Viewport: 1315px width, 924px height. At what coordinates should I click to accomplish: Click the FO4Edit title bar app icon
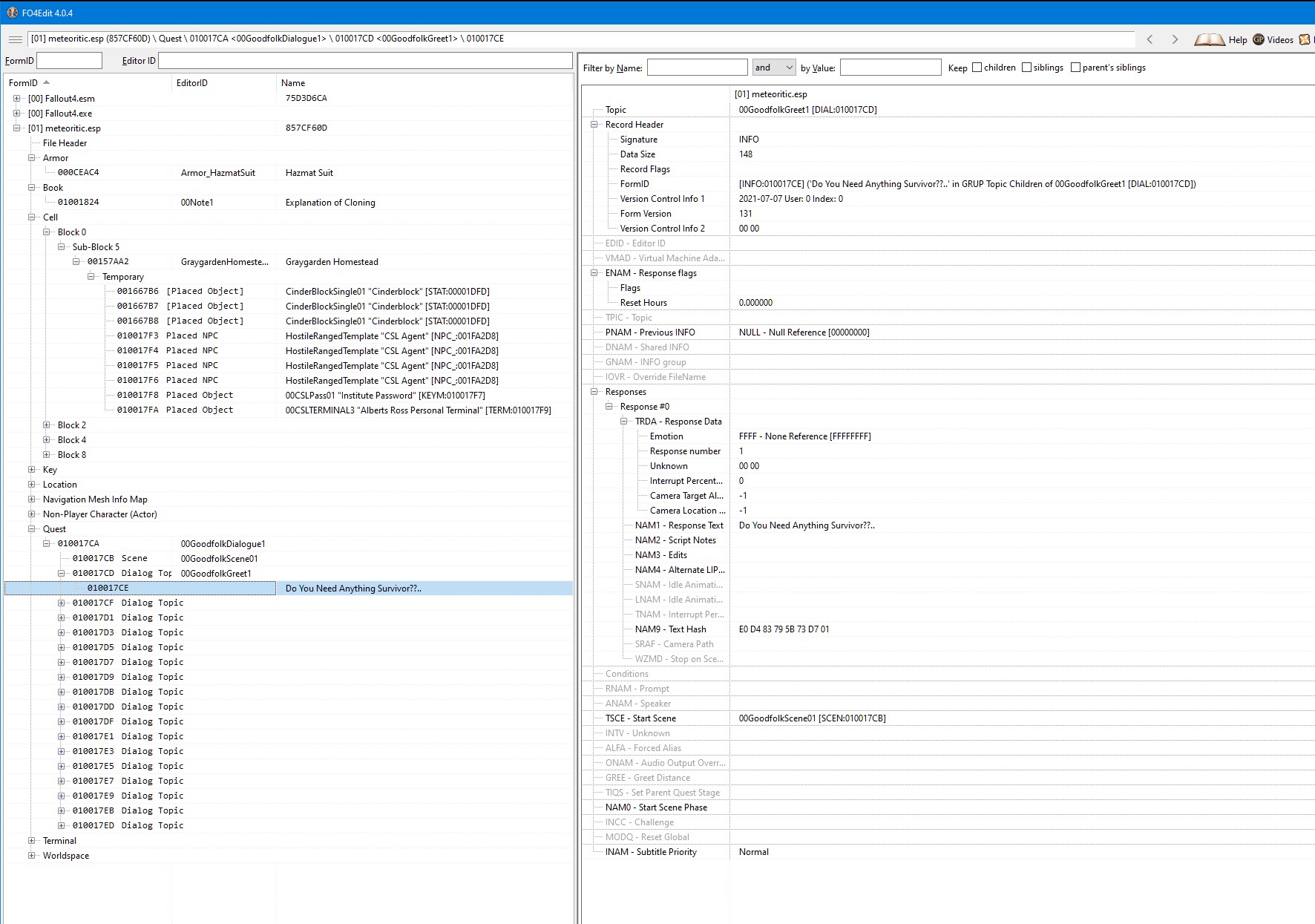click(12, 13)
